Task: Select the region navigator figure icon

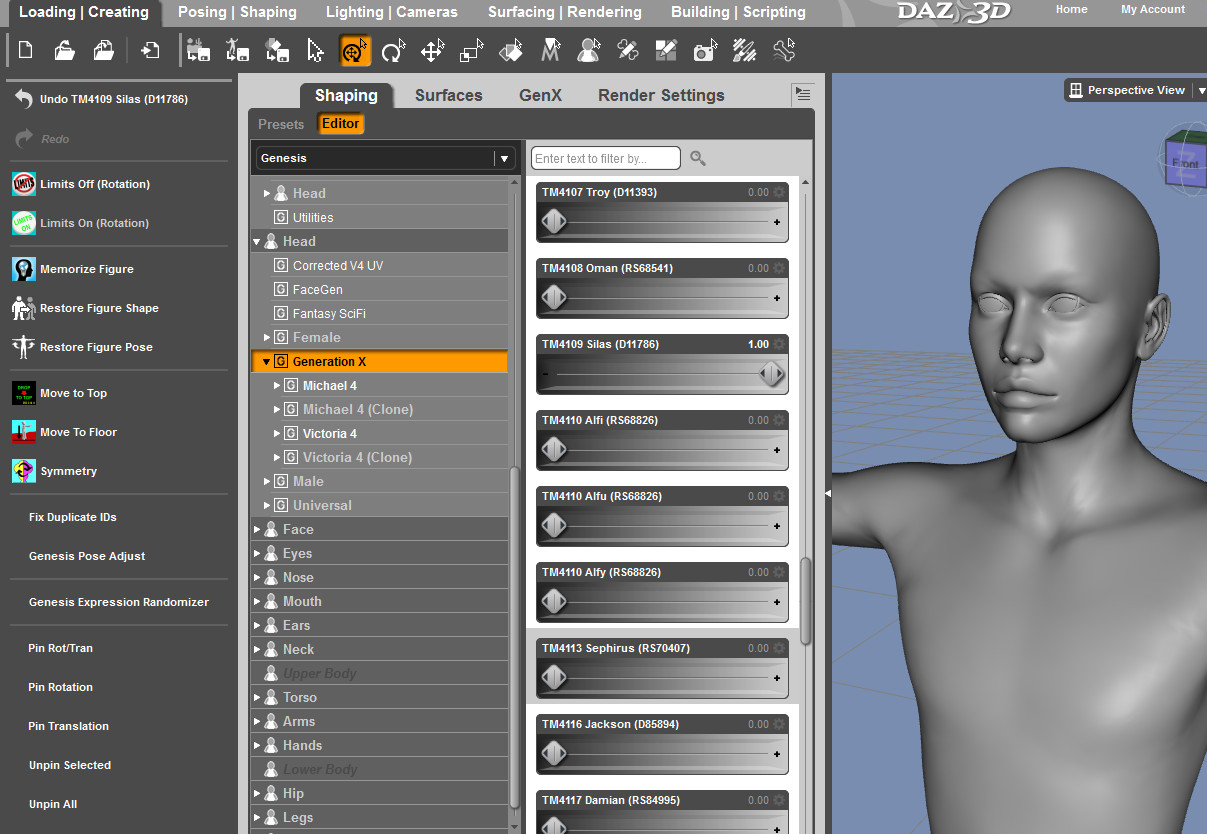Action: click(x=589, y=50)
